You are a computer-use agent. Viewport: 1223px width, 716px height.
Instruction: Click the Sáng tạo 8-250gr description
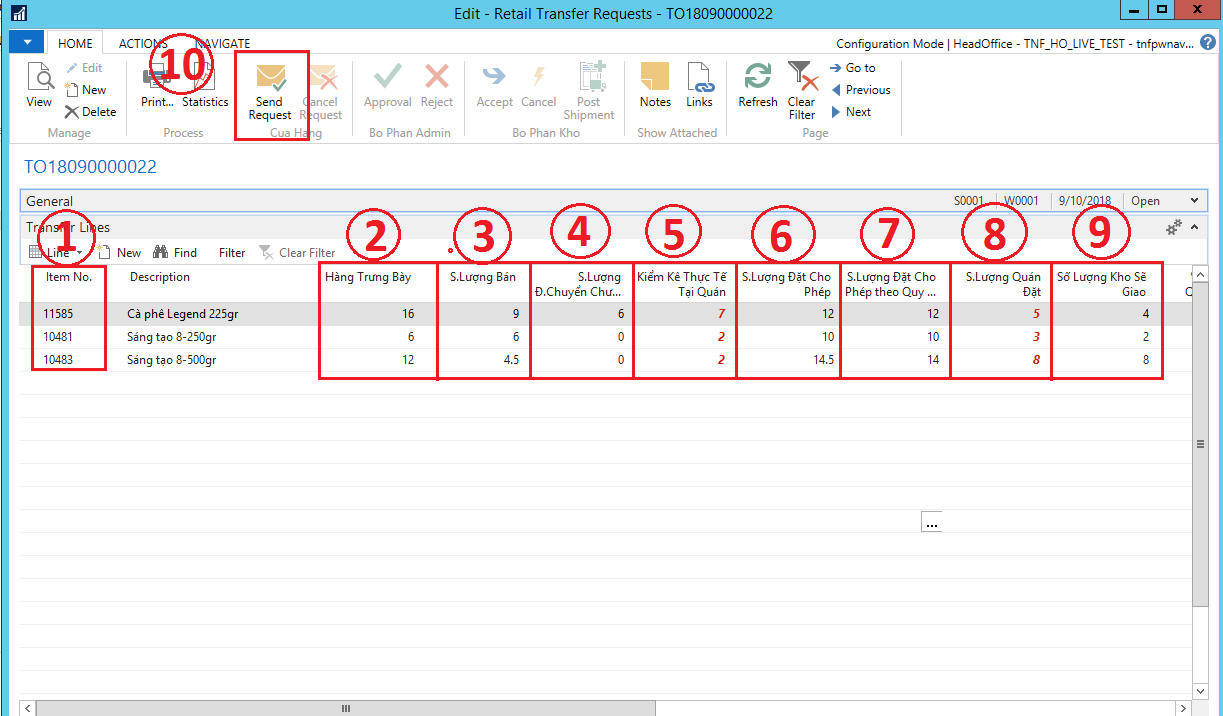pos(173,337)
